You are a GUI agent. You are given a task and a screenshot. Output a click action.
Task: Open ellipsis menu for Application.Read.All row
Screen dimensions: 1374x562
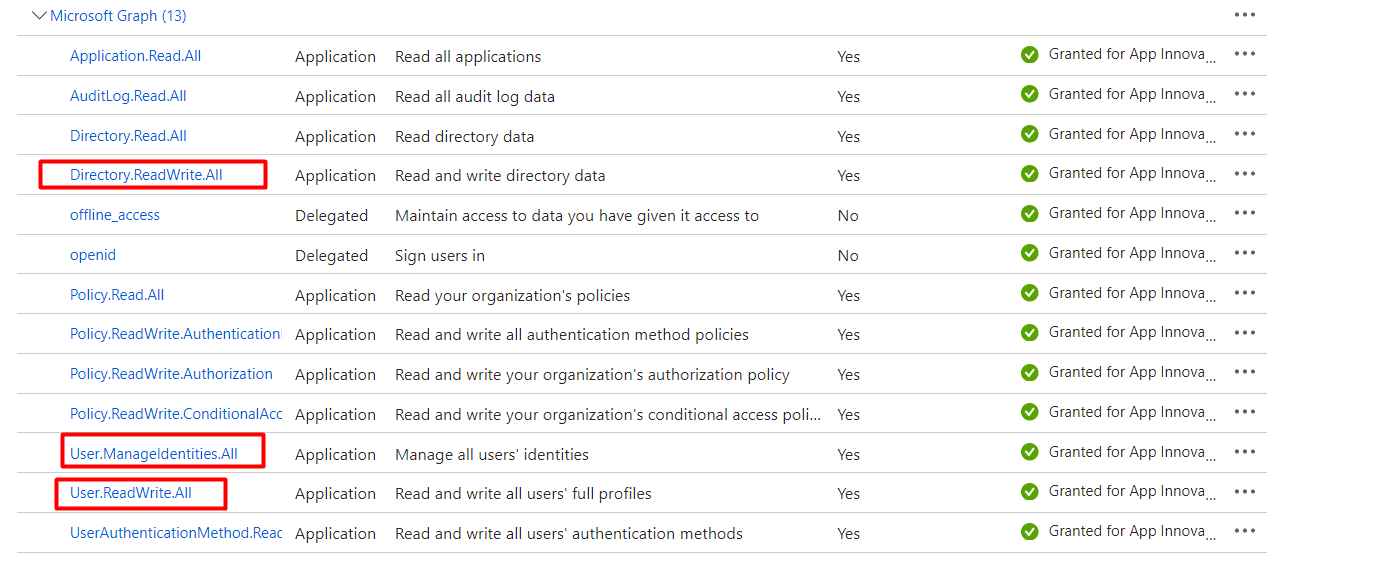click(x=1244, y=55)
